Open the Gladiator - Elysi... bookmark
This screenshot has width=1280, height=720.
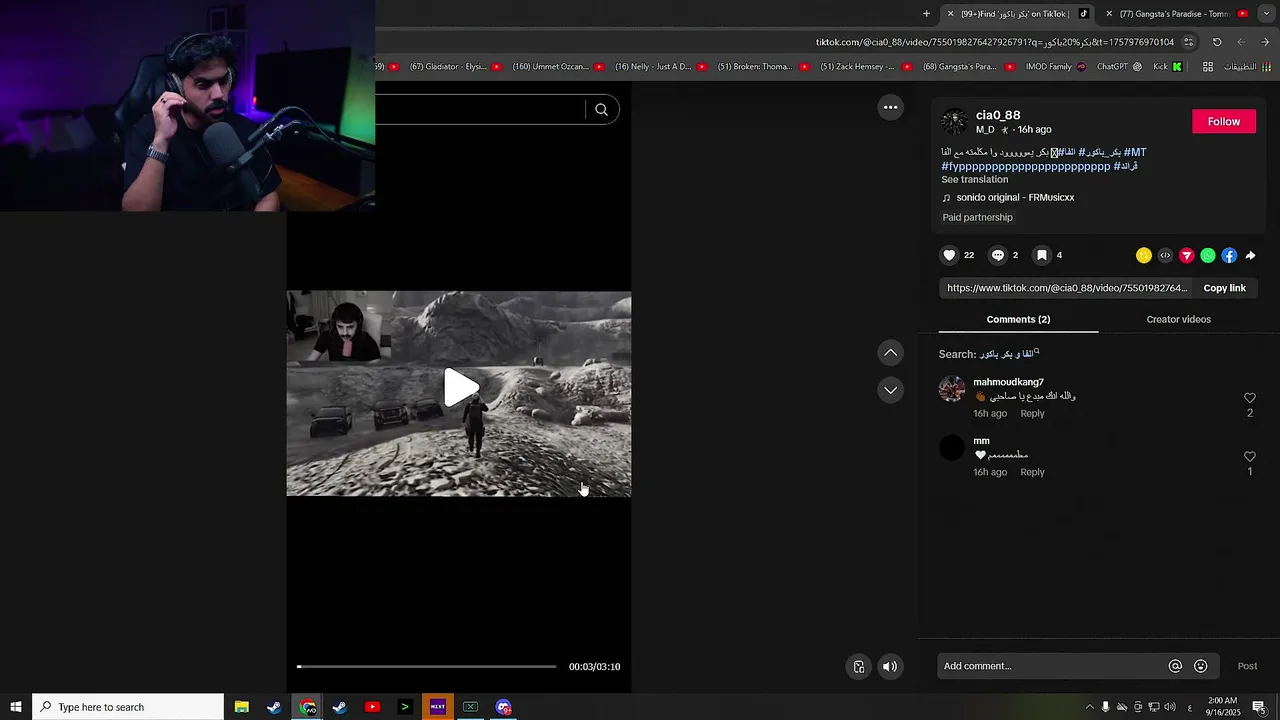click(x=456, y=67)
